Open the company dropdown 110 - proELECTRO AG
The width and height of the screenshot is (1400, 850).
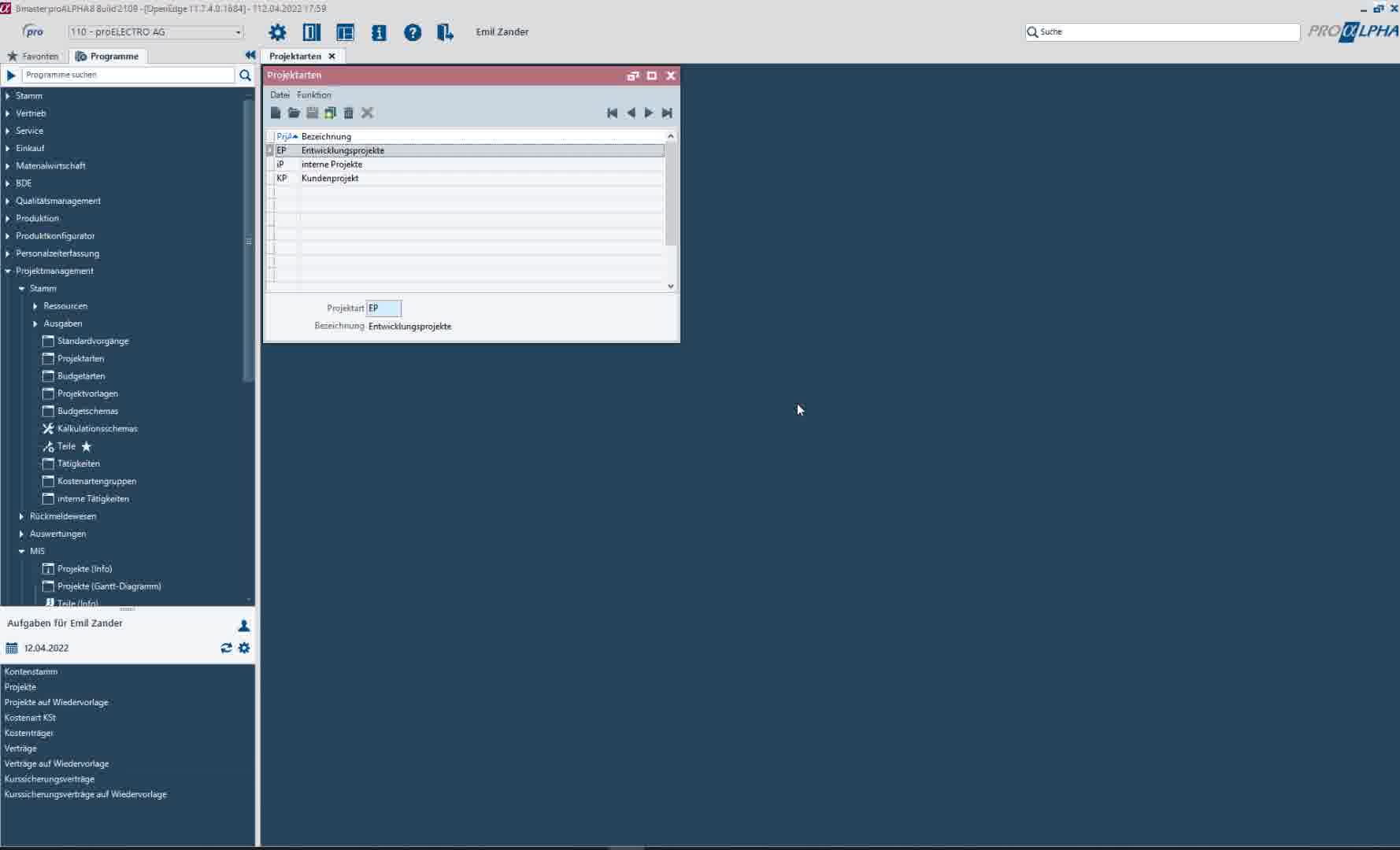point(156,32)
